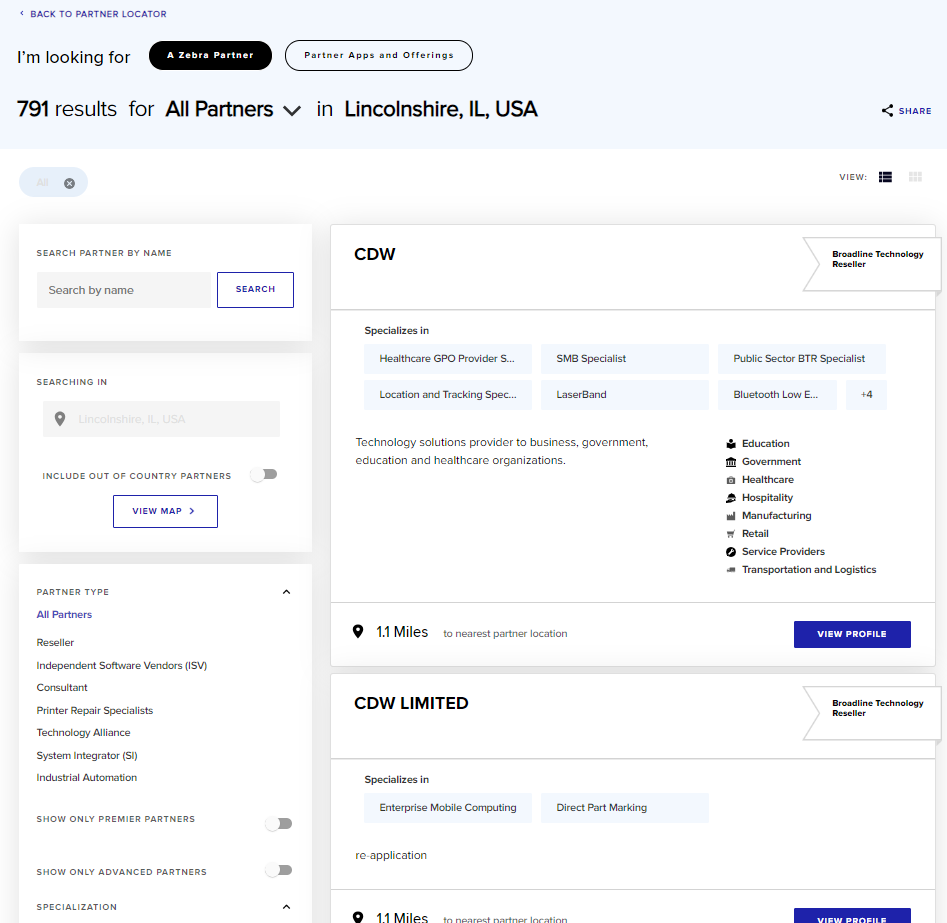Screen dimensions: 947x923
Task: View CDW profile
Action: (852, 634)
